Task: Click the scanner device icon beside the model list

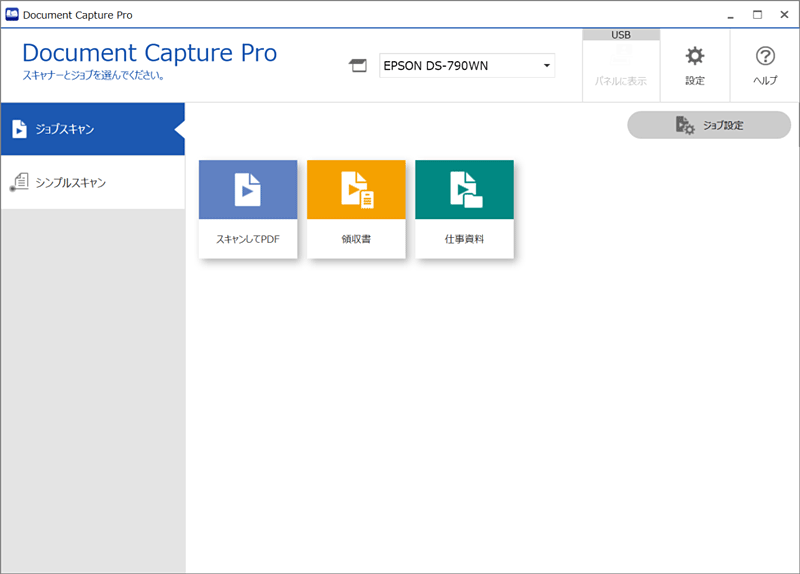Action: tap(358, 67)
